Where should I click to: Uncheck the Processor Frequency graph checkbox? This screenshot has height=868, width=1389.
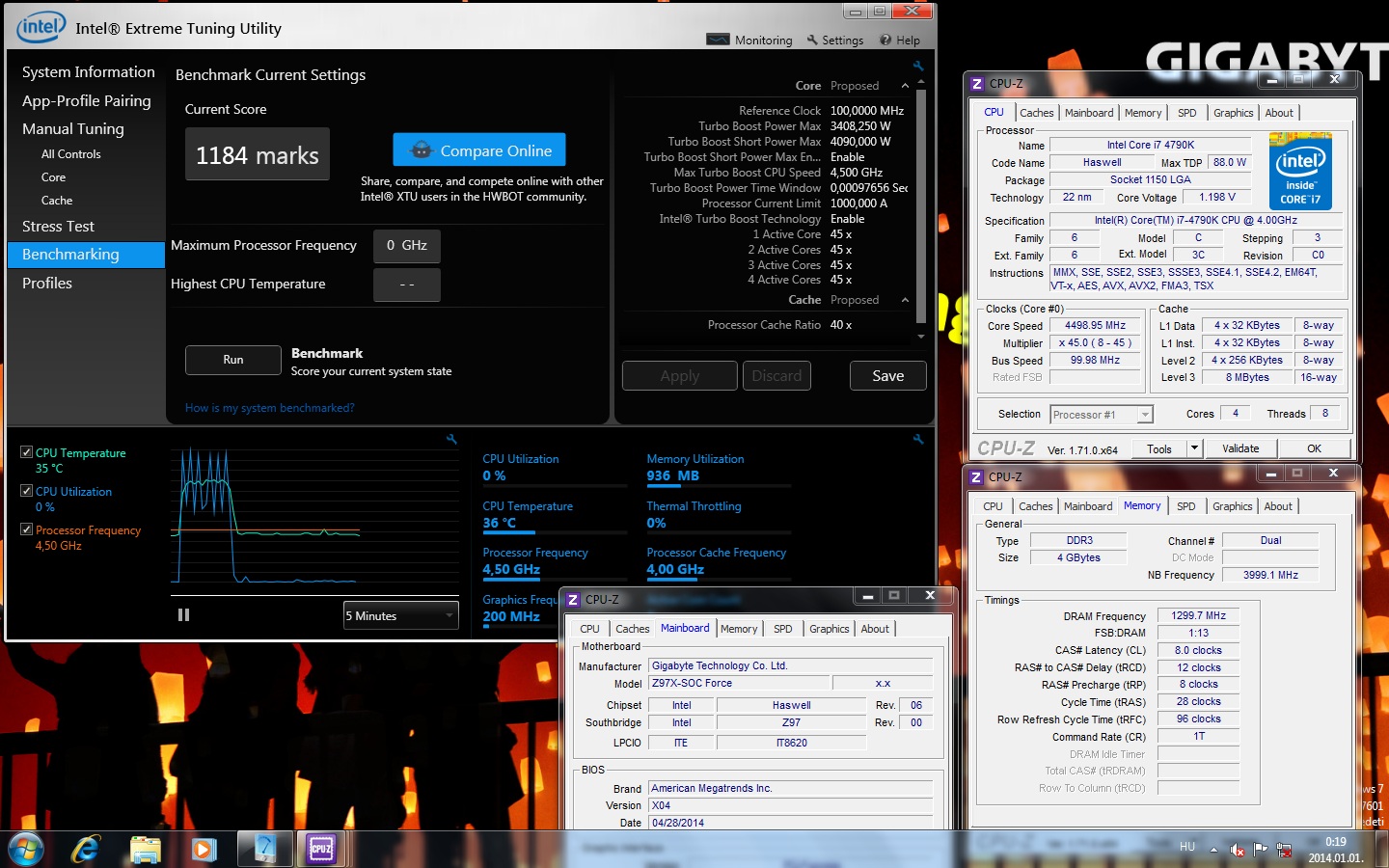click(27, 529)
